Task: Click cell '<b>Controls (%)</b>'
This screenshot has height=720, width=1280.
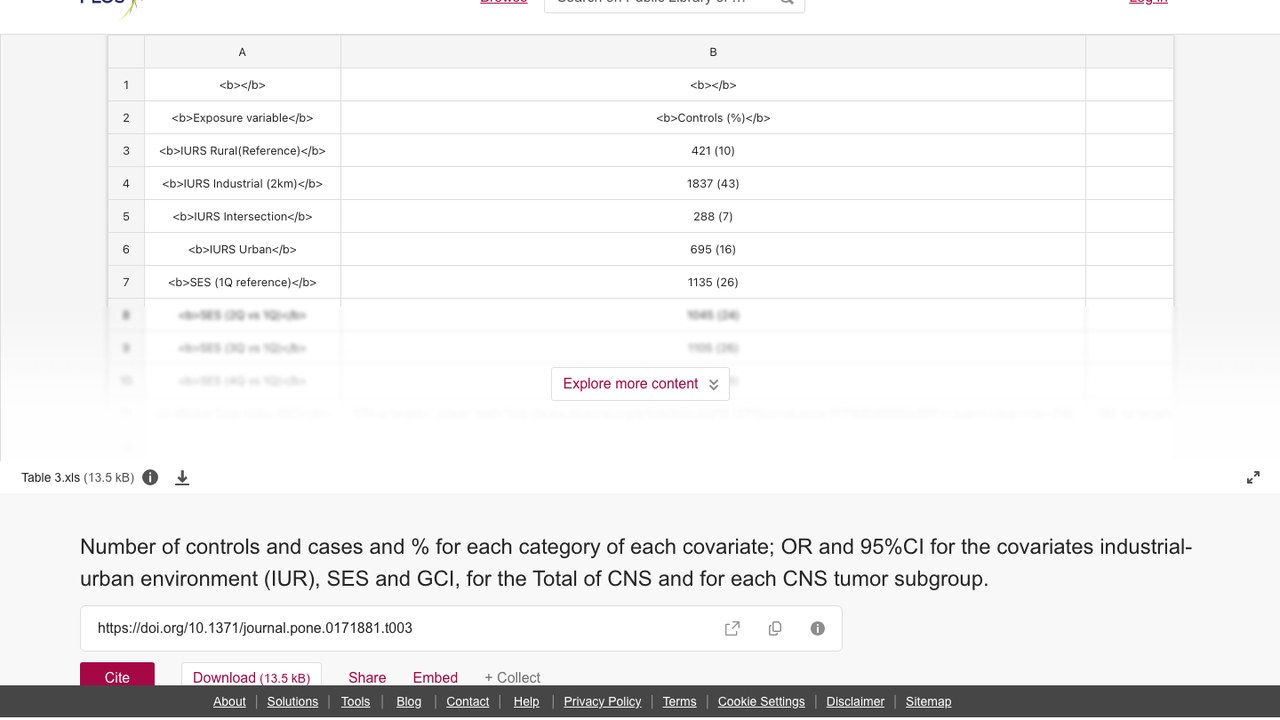Action: (713, 118)
